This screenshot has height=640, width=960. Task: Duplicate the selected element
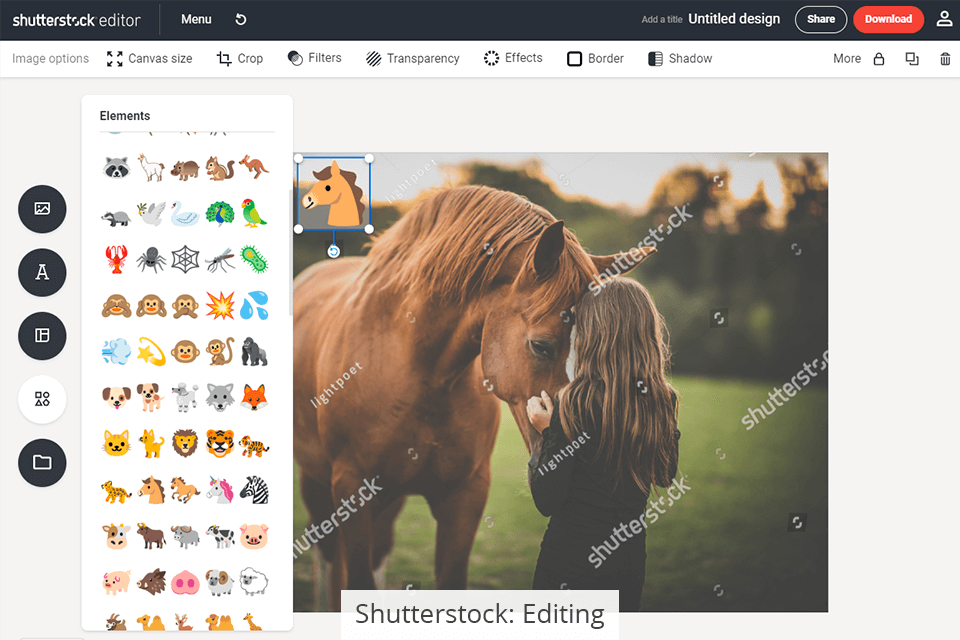pyautogui.click(x=912, y=59)
